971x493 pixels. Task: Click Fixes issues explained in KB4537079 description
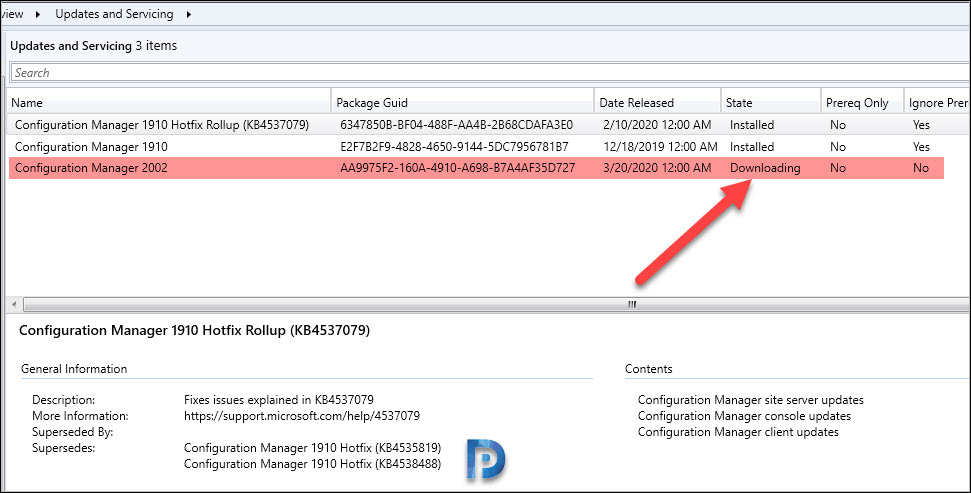point(279,399)
